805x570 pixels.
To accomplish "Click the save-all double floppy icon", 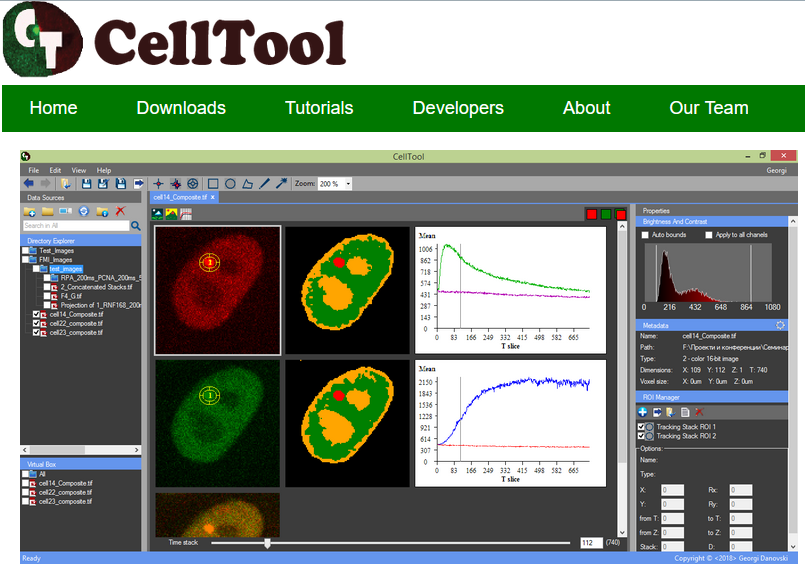I will click(121, 183).
